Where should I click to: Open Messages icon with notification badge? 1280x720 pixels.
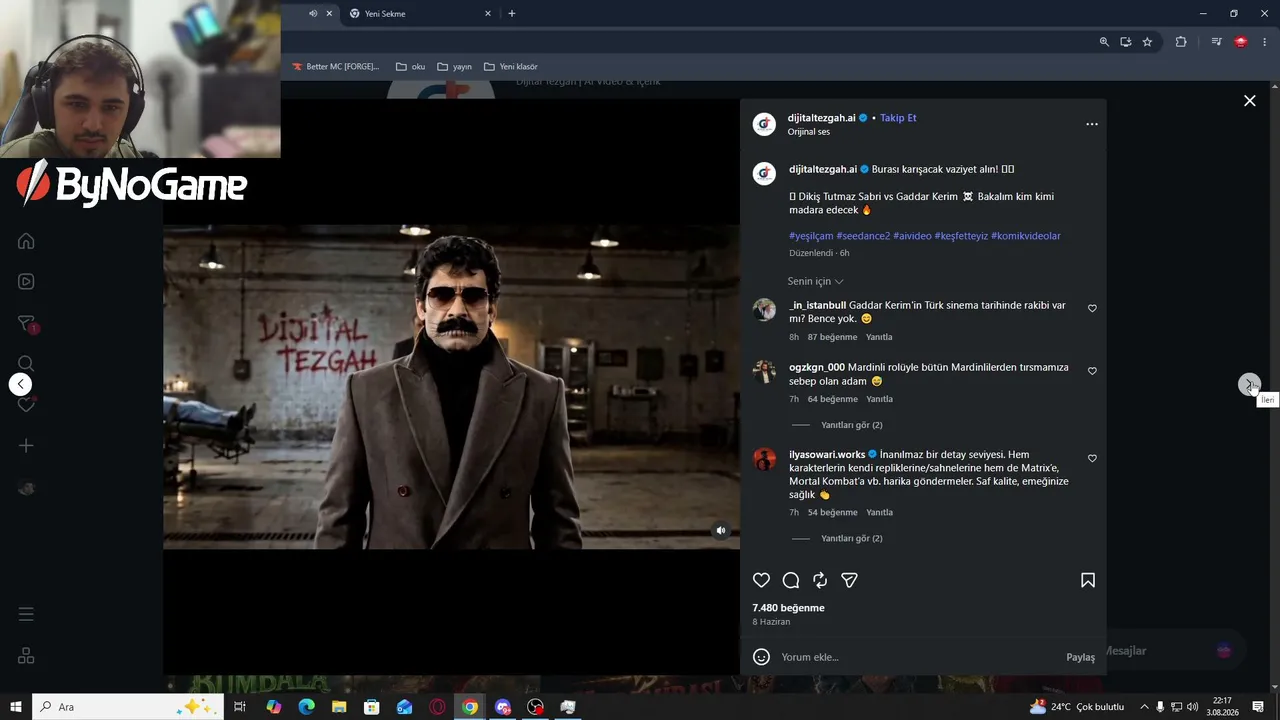point(27,324)
